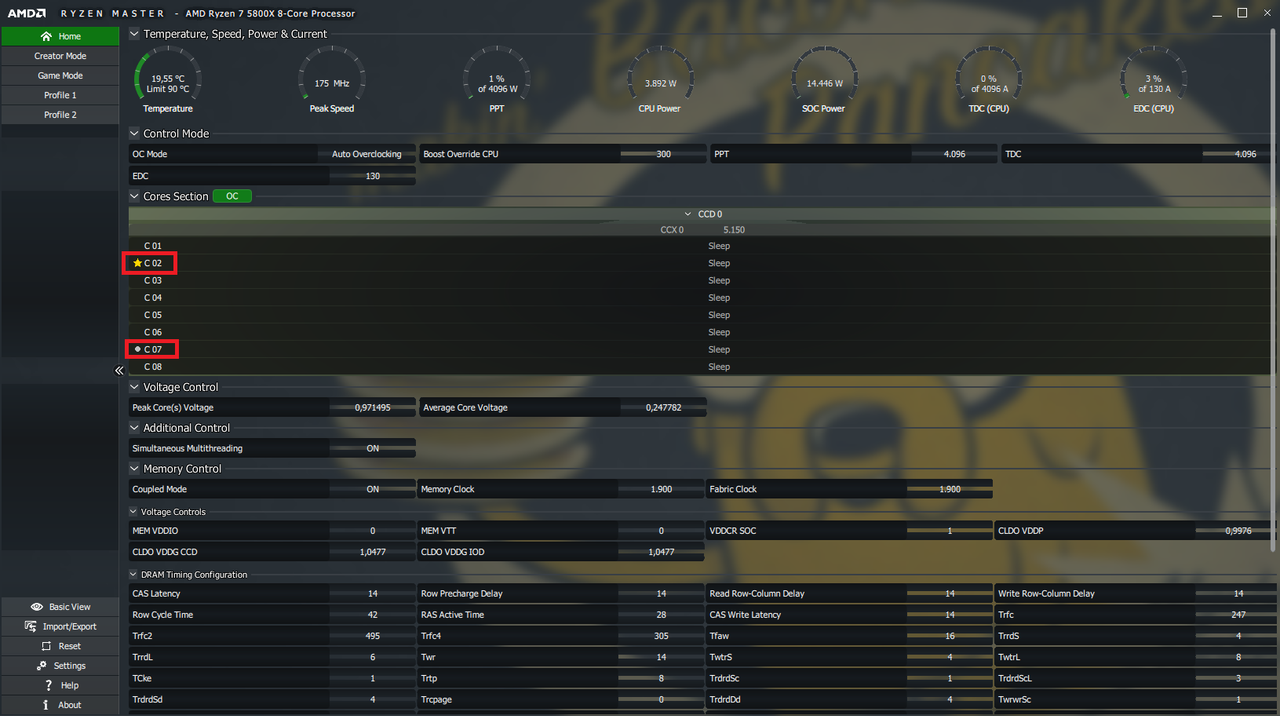Click the PPT gauge dial
This screenshot has height=716, width=1280.
click(497, 76)
